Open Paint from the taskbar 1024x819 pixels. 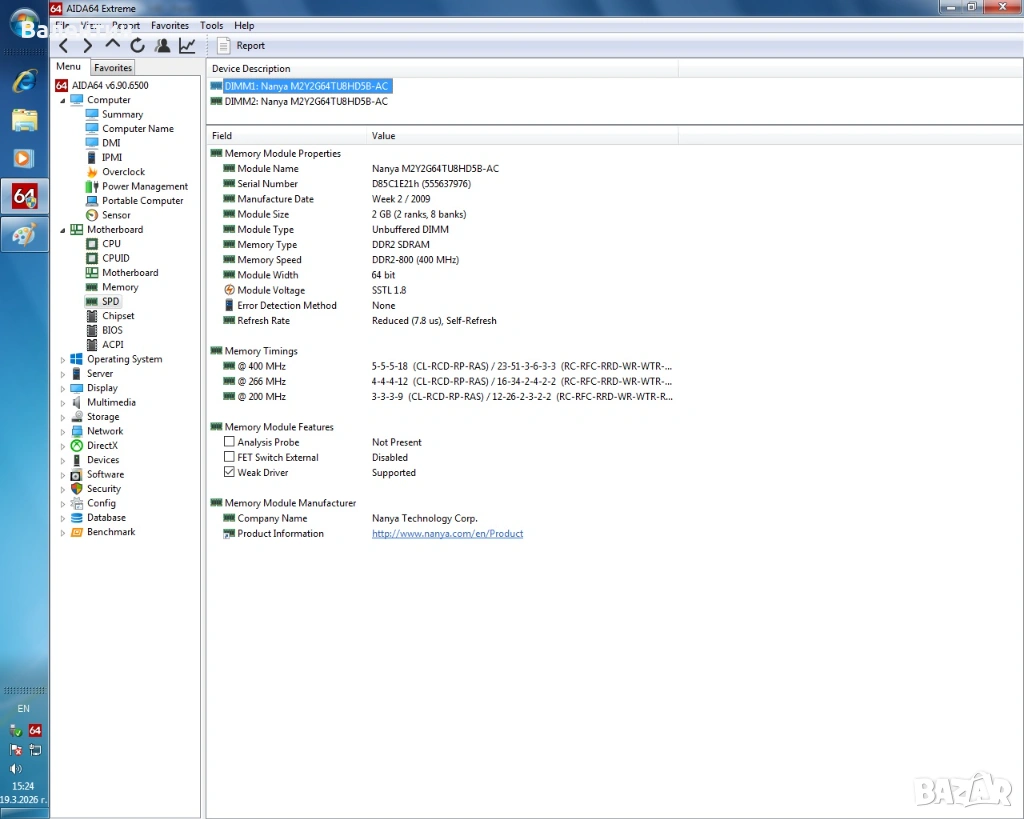pos(24,234)
